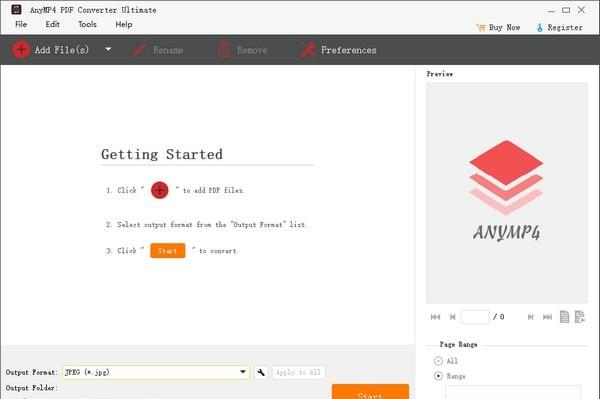Open the File menu
Viewport: 600px width, 399px height.
point(21,24)
